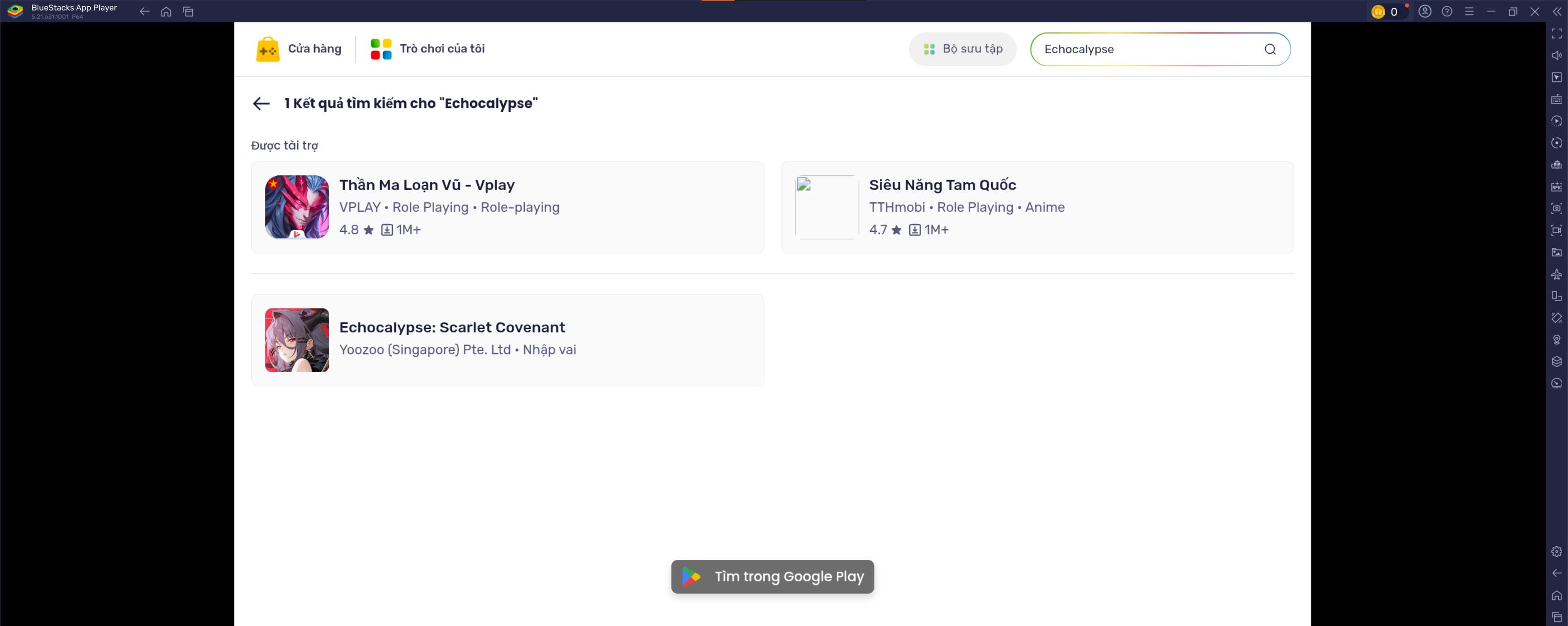Take a screenshot with the camera icon
This screenshot has height=626, width=1568.
point(1557,209)
